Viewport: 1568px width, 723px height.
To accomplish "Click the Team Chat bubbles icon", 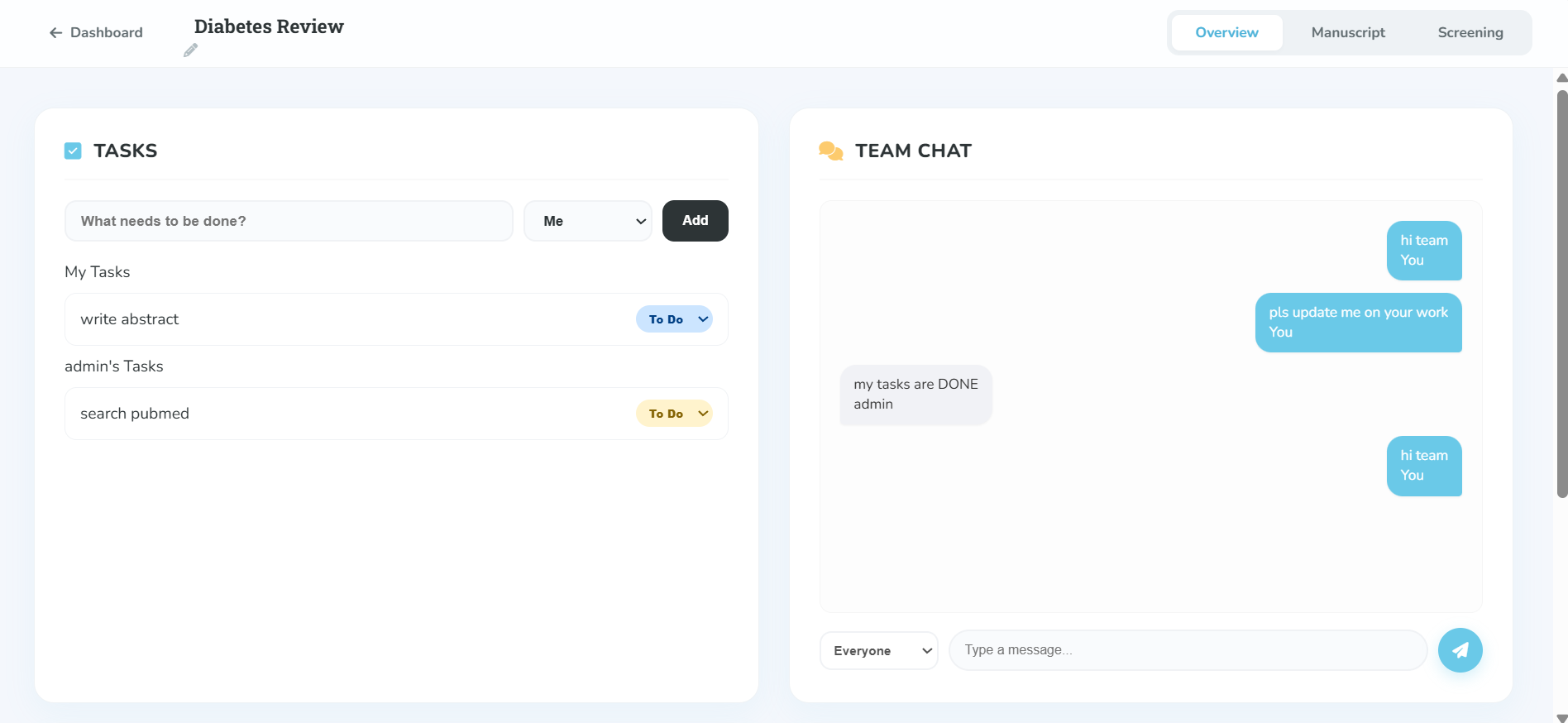I will click(x=830, y=151).
